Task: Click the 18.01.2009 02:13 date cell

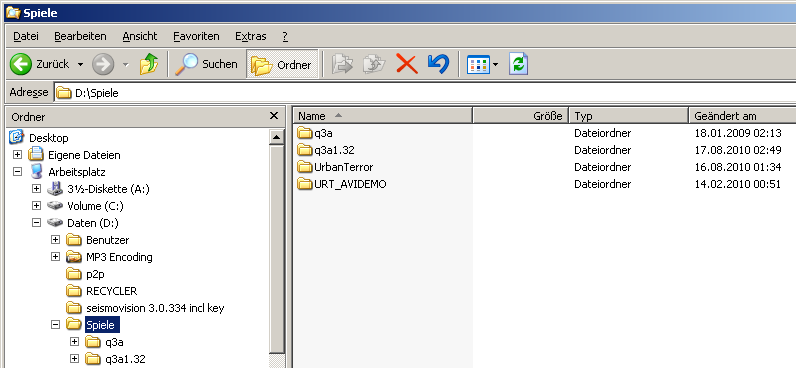Action: pos(738,133)
